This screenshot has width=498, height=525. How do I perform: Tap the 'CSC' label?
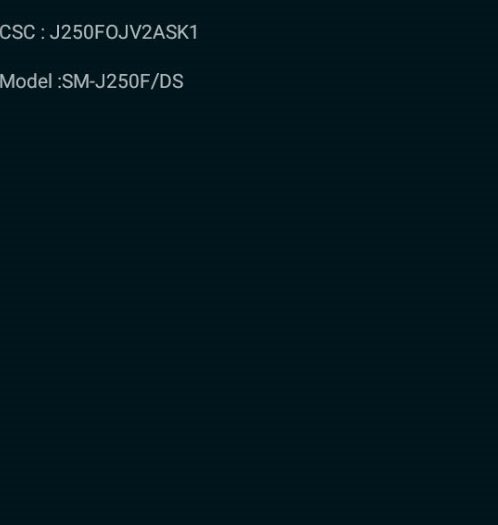coord(17,32)
